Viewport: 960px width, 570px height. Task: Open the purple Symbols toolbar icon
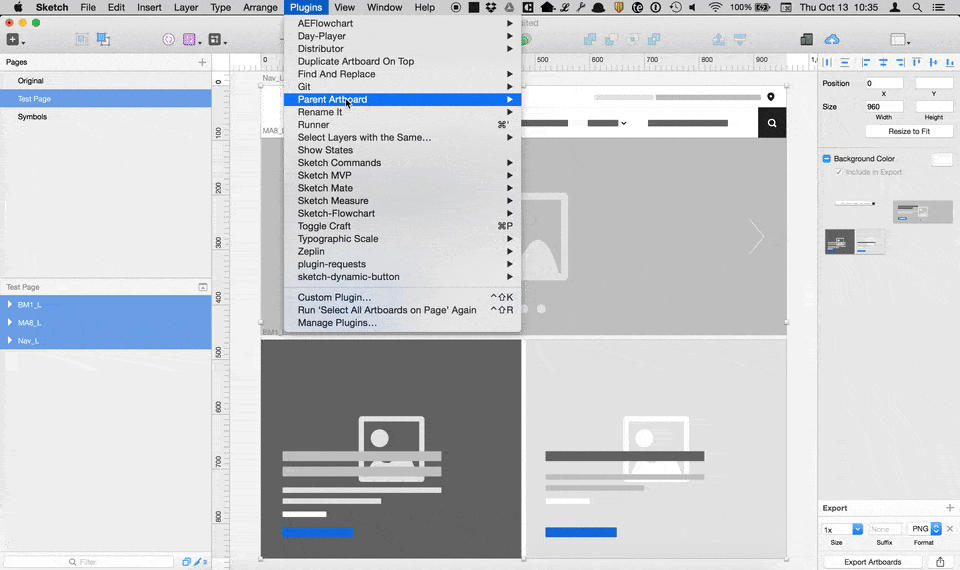click(x=189, y=40)
